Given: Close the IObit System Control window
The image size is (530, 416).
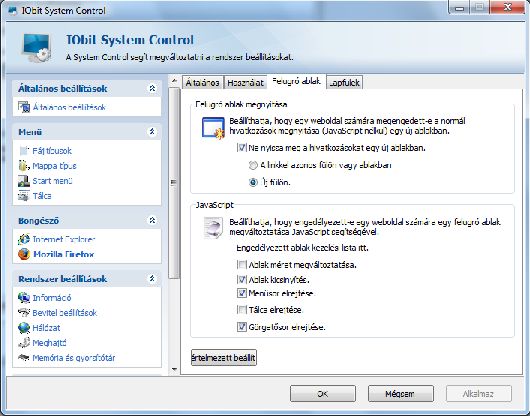Looking at the screenshot, I should 507,7.
